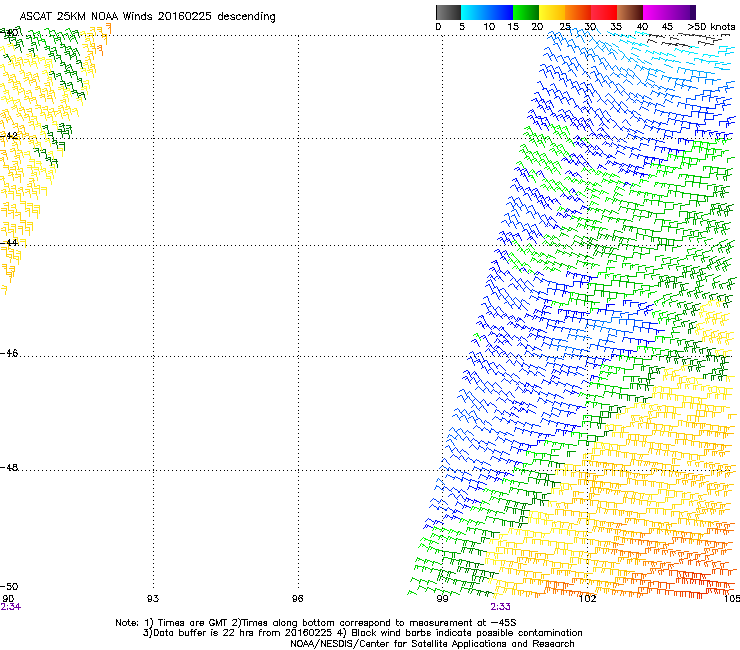
Task: Click the "35" label under the color bar
Action: (616, 27)
